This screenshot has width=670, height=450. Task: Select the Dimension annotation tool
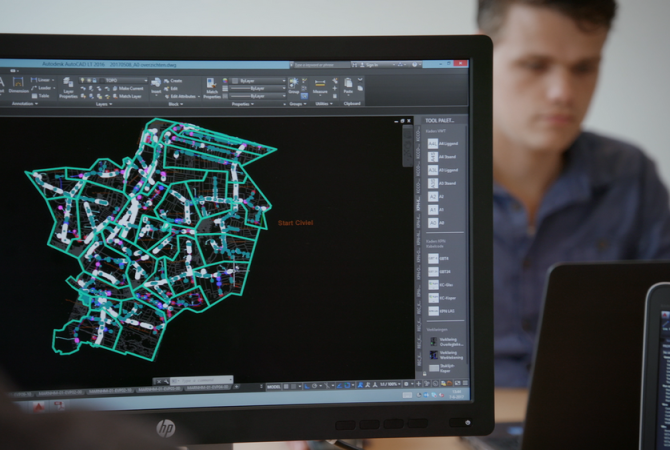19,88
